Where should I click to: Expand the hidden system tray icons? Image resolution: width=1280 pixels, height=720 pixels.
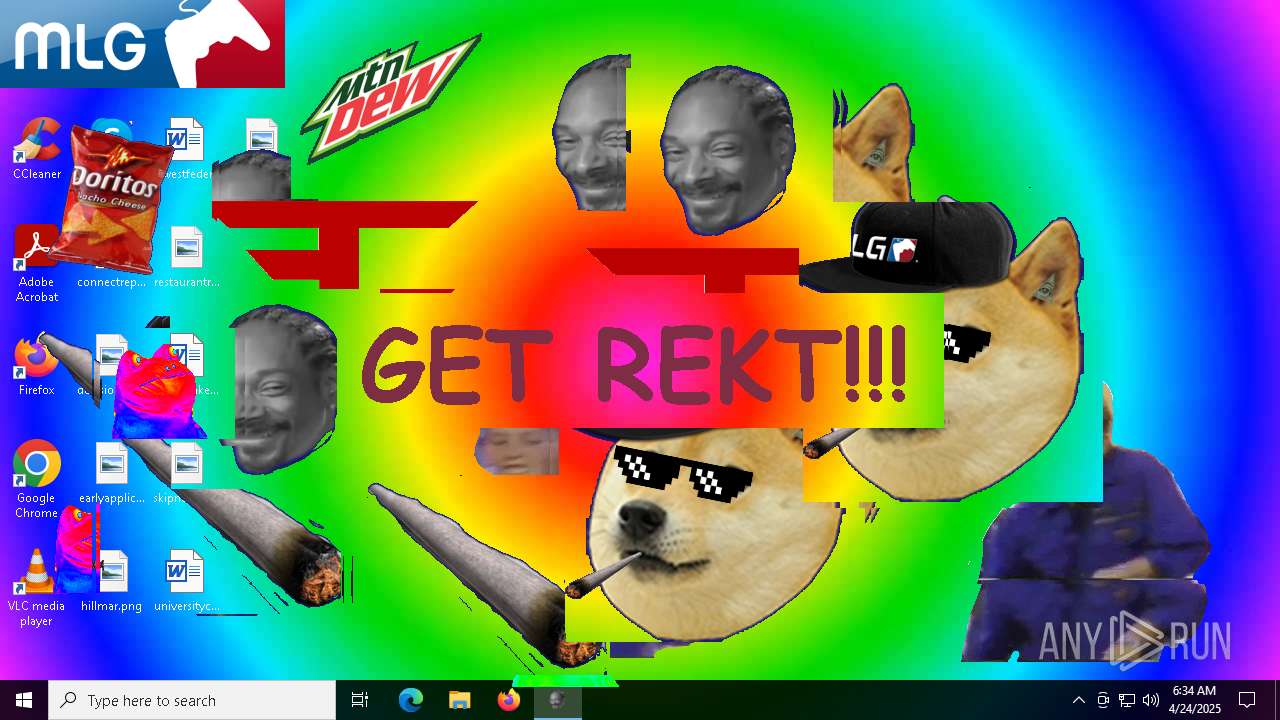point(1079,700)
